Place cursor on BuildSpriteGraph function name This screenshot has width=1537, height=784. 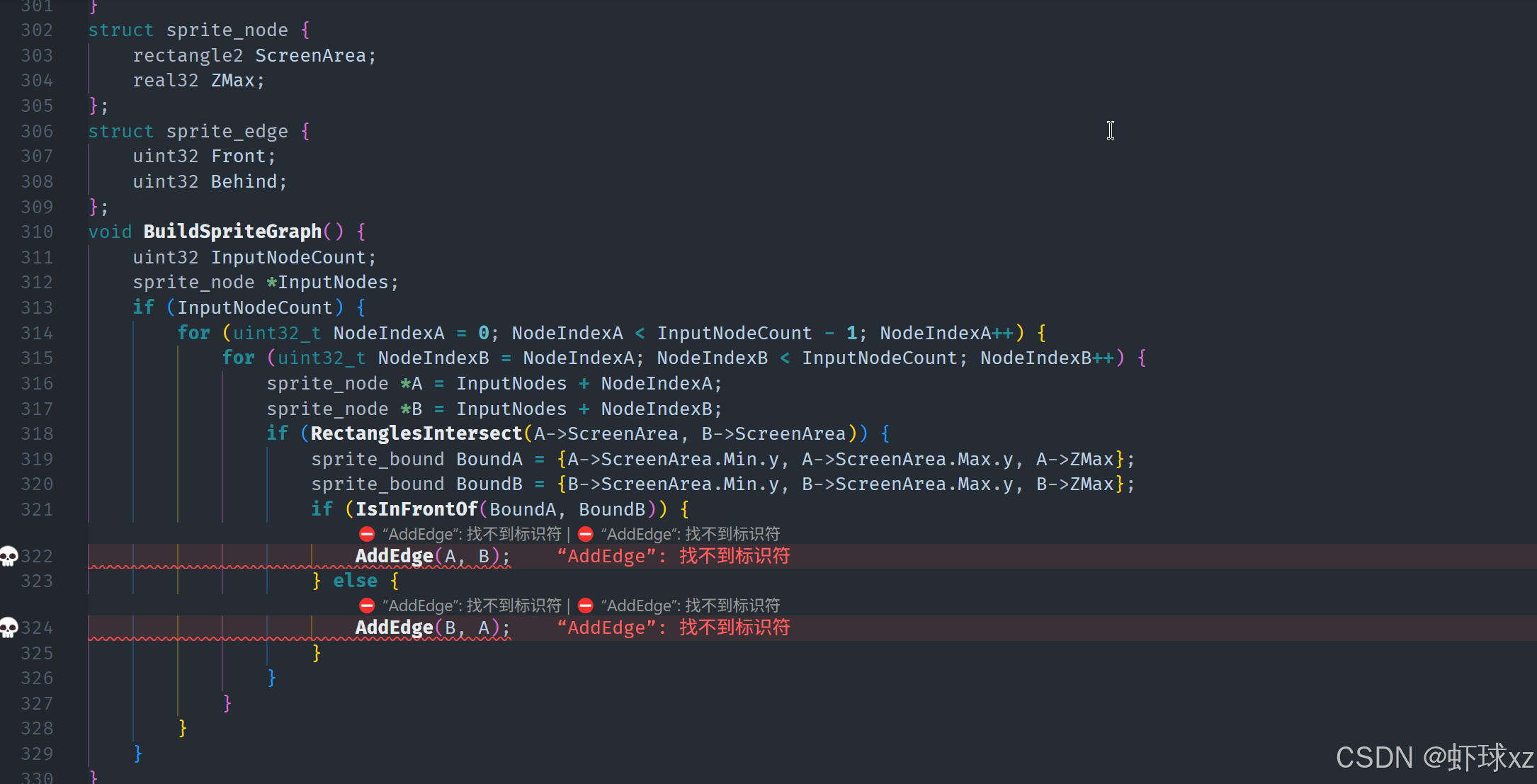click(232, 232)
